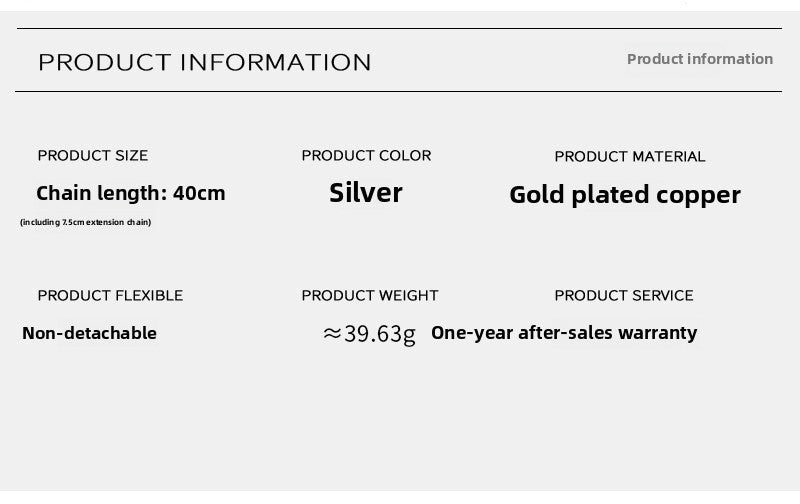This screenshot has width=800, height=504.
Task: Click the small gray Product information label
Action: pos(699,59)
